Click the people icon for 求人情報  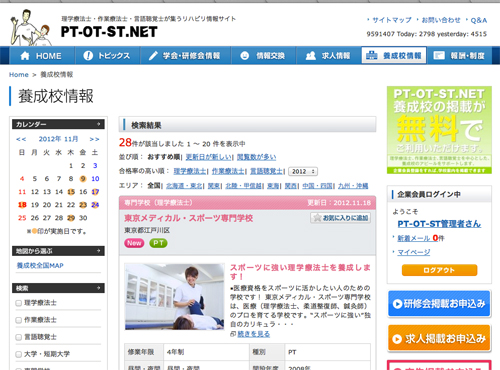click(x=311, y=56)
